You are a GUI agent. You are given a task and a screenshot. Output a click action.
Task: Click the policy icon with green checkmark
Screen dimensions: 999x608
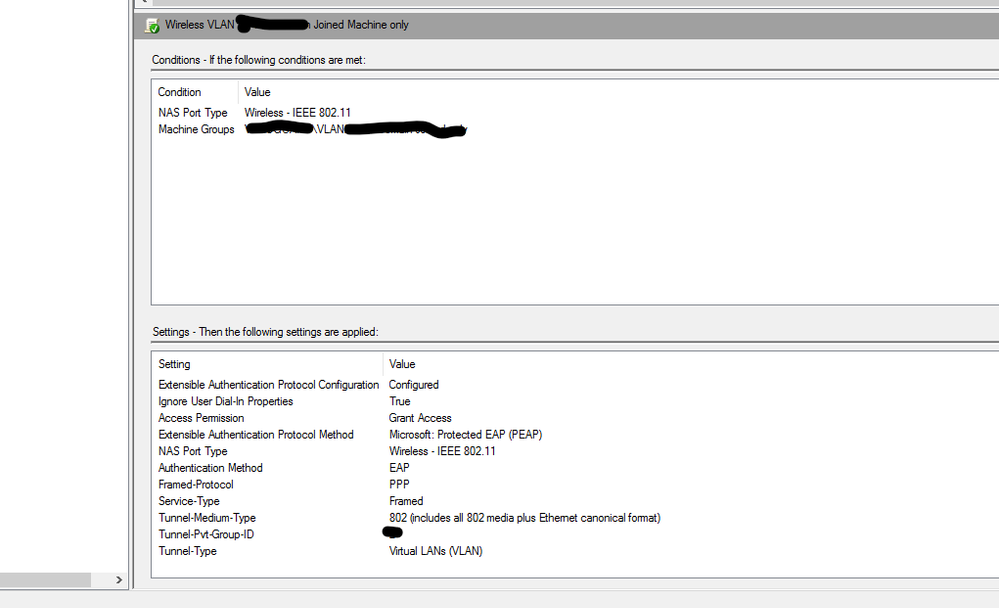coord(152,25)
